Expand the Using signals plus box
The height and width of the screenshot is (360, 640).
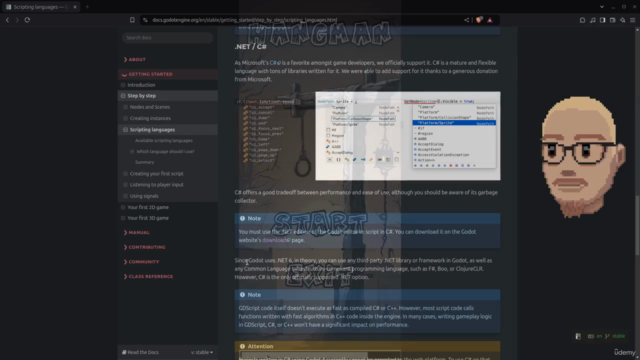[x=125, y=196]
